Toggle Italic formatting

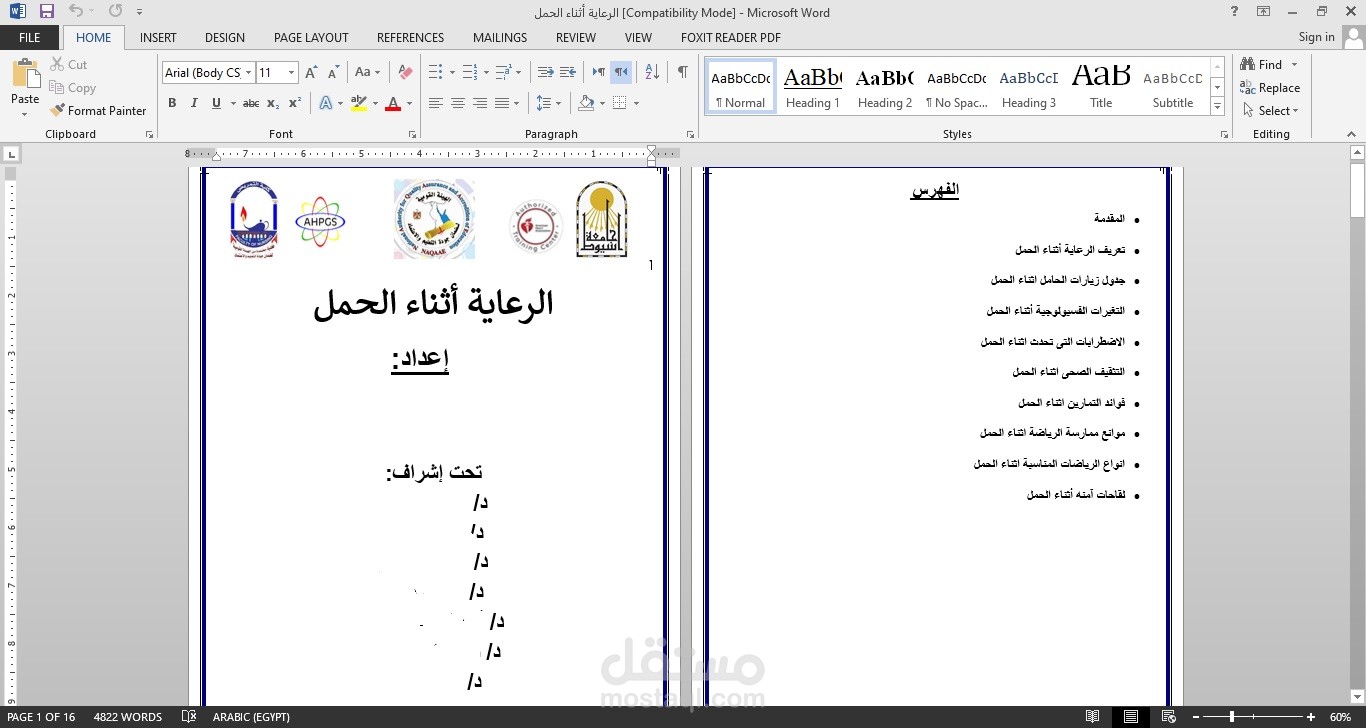click(194, 103)
